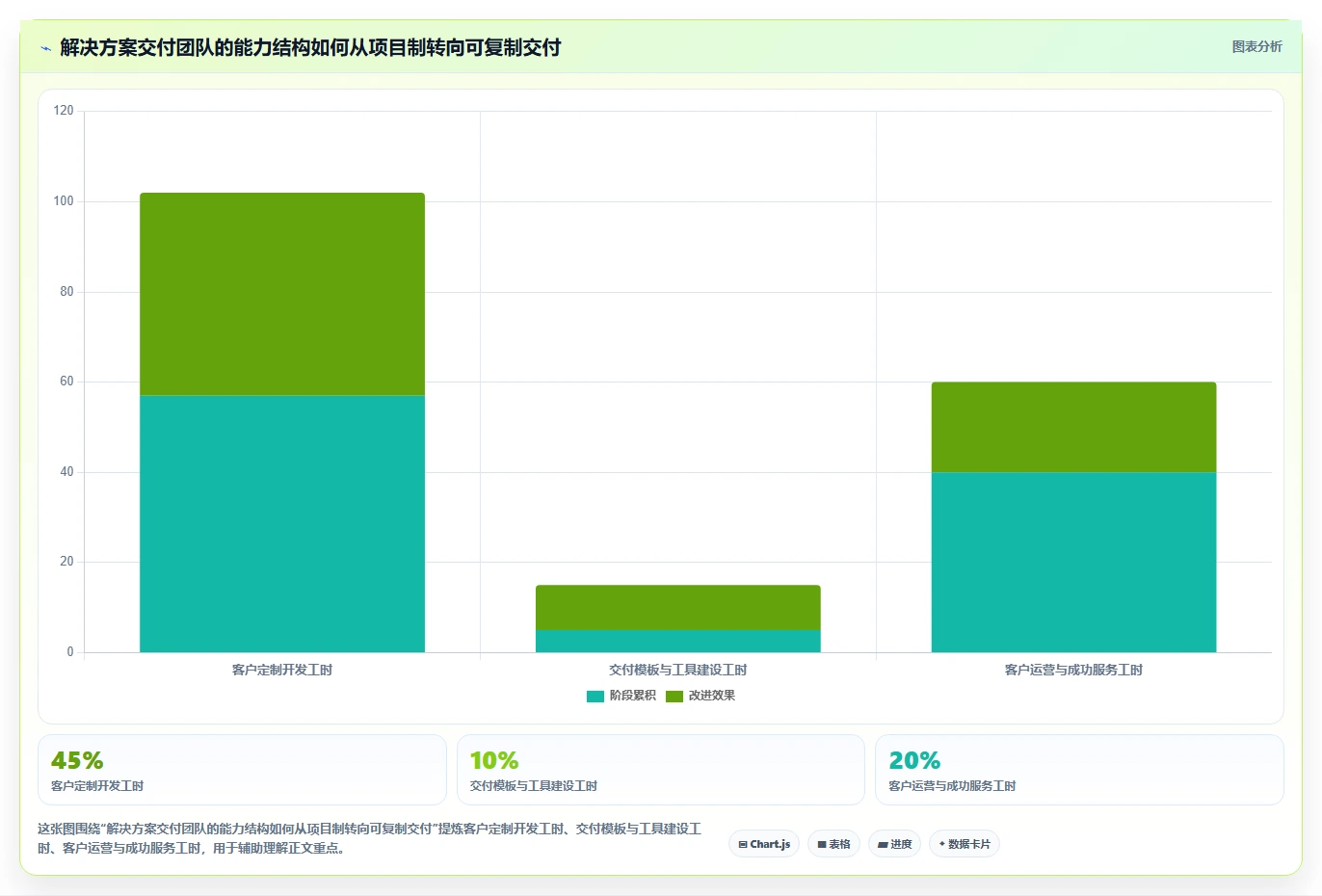Click the y-axis value 120

(x=64, y=111)
